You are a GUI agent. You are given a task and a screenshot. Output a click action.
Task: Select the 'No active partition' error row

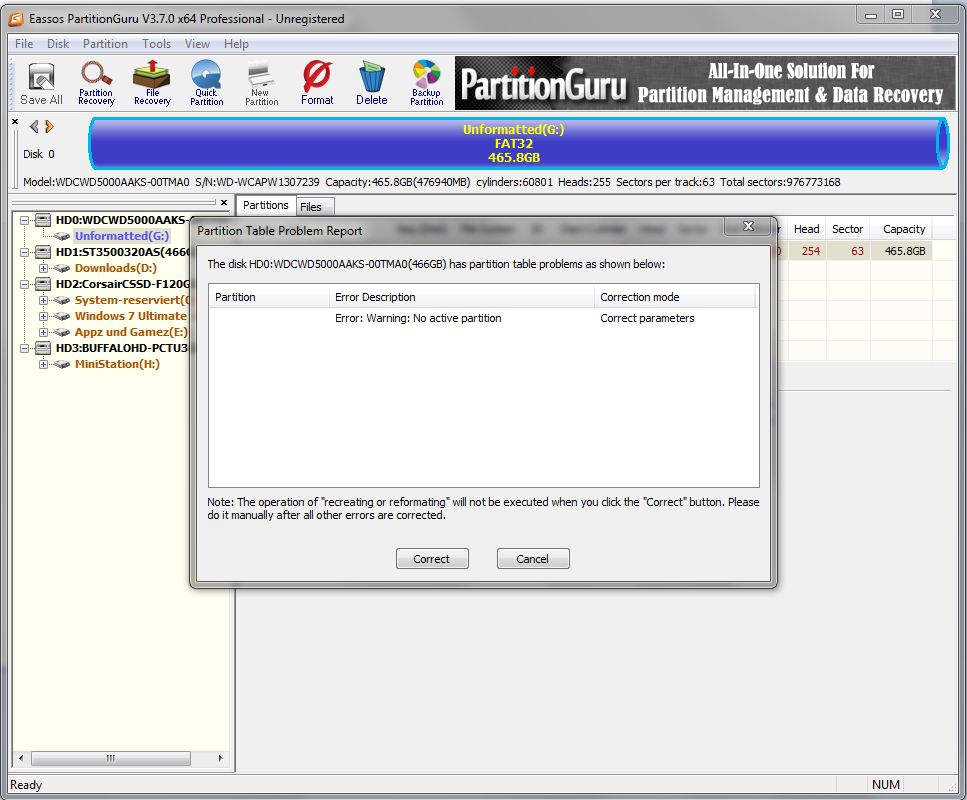click(x=484, y=318)
